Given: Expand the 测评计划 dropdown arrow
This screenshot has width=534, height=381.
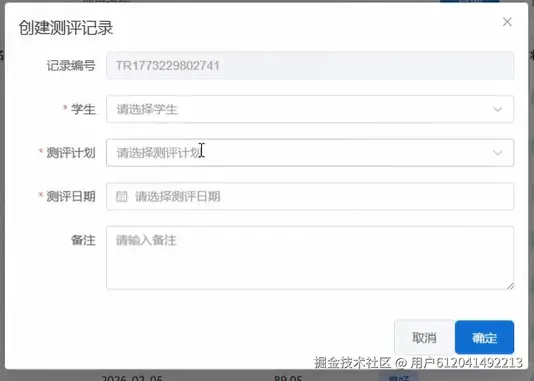Looking at the screenshot, I should pyautogui.click(x=497, y=153).
